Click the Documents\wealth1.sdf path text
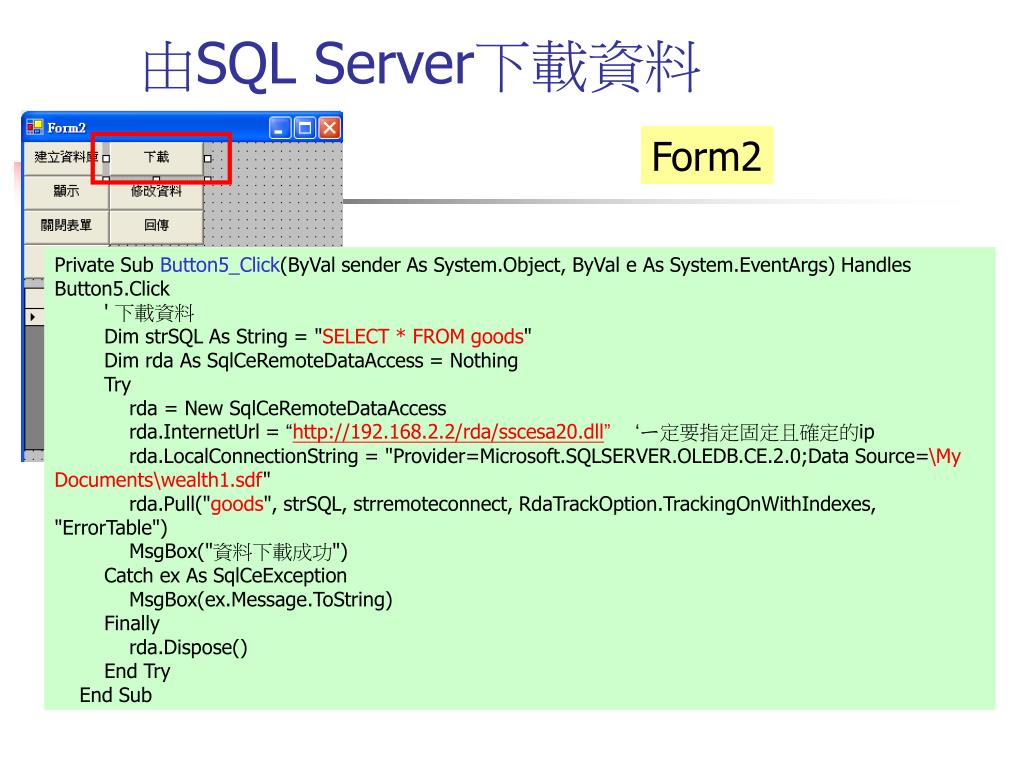The image size is (1024, 768). (x=159, y=481)
